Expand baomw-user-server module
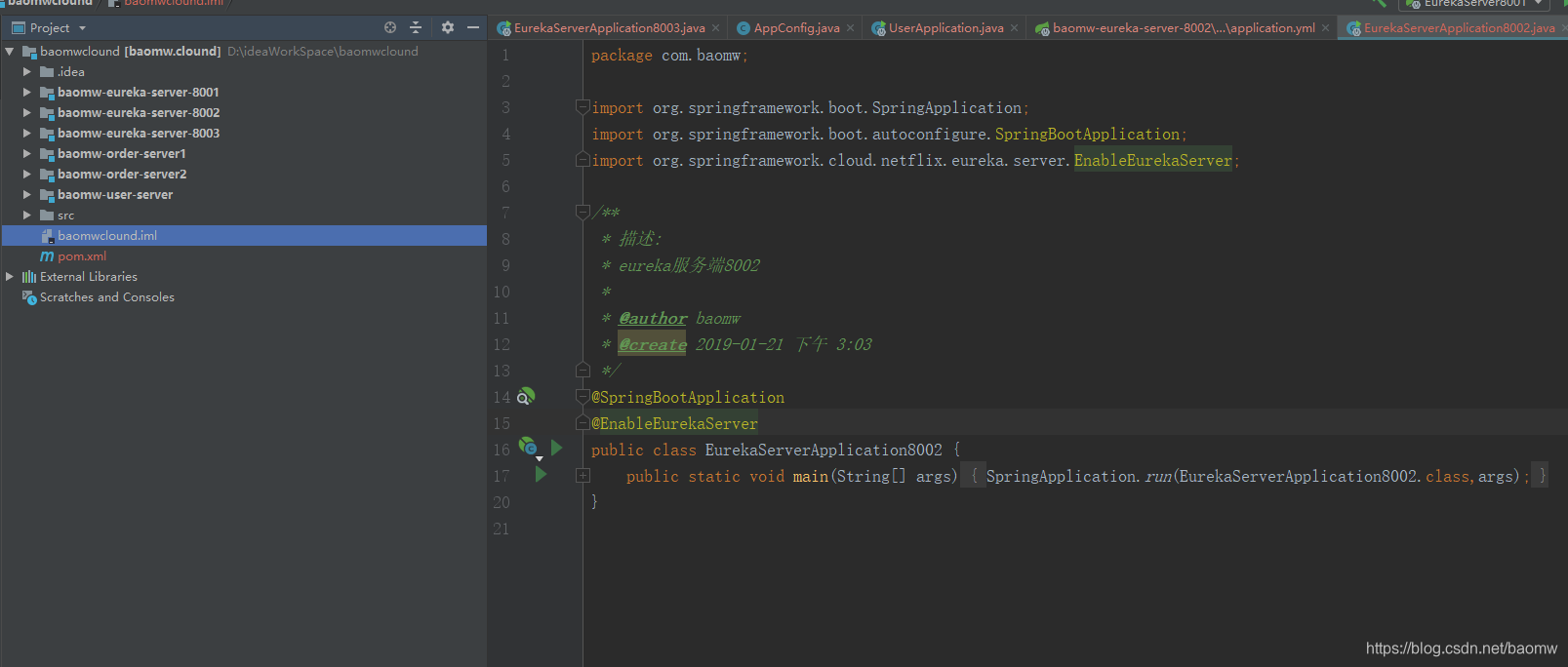This screenshot has width=1568, height=667. [27, 195]
